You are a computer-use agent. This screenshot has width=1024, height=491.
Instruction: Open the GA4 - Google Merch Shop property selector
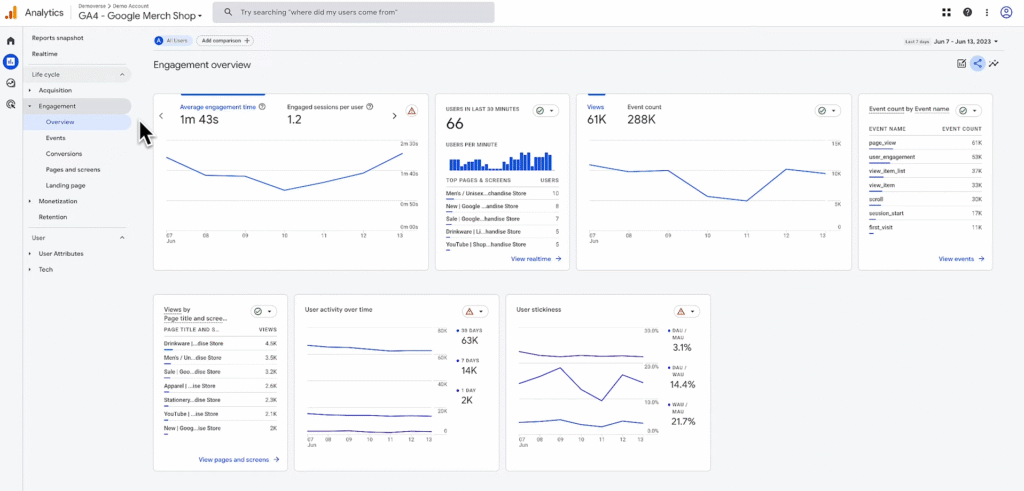(140, 16)
